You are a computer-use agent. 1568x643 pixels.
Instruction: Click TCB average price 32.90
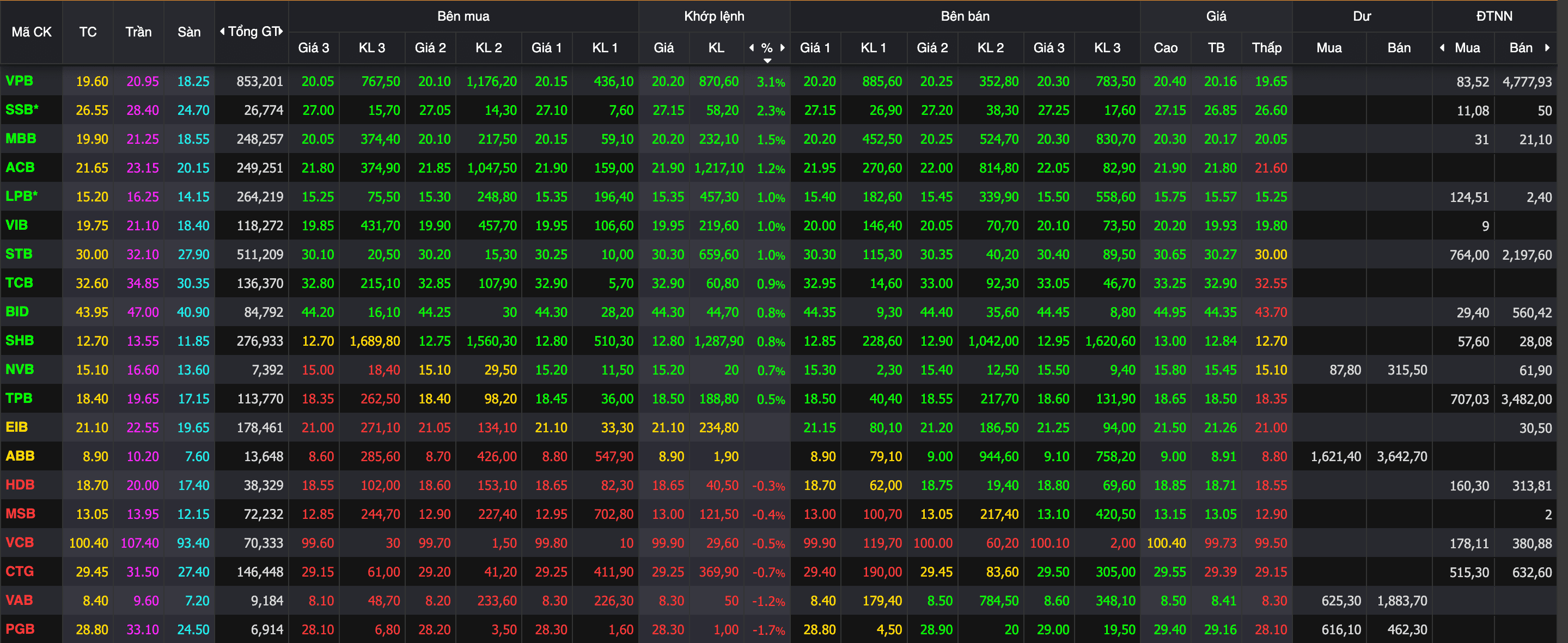pyautogui.click(x=1220, y=284)
